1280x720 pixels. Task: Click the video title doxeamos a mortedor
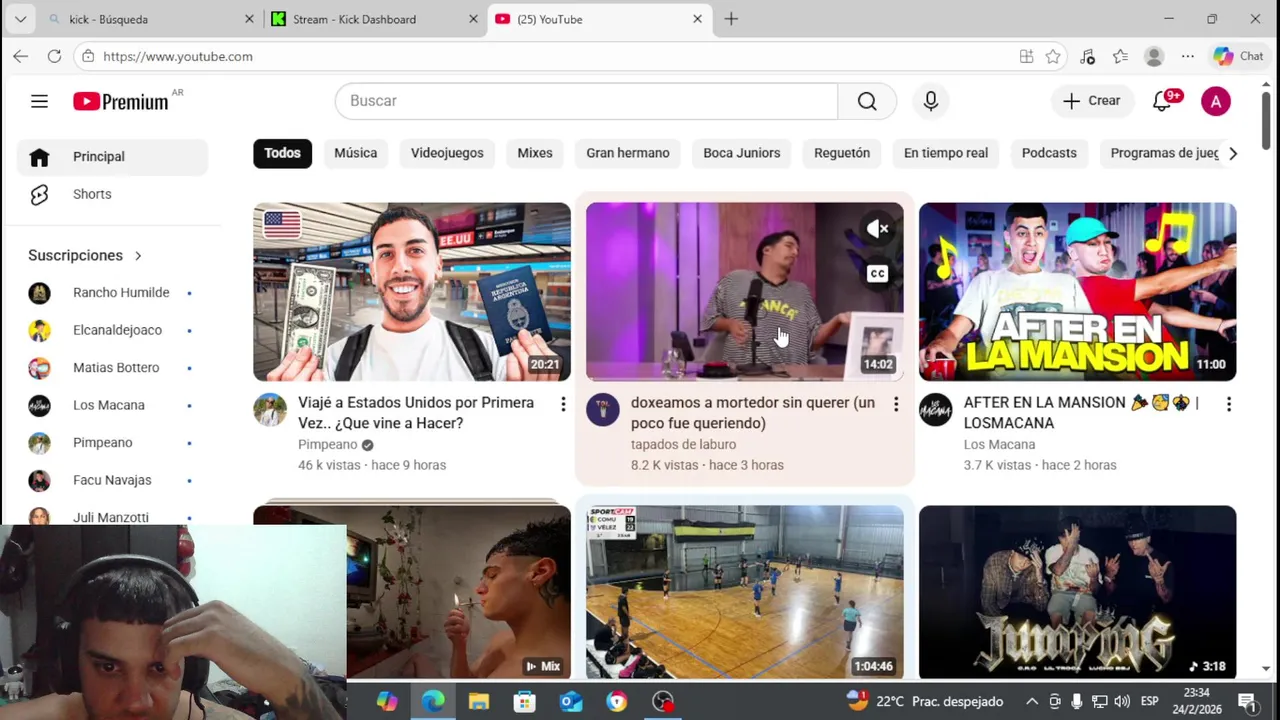[753, 413]
